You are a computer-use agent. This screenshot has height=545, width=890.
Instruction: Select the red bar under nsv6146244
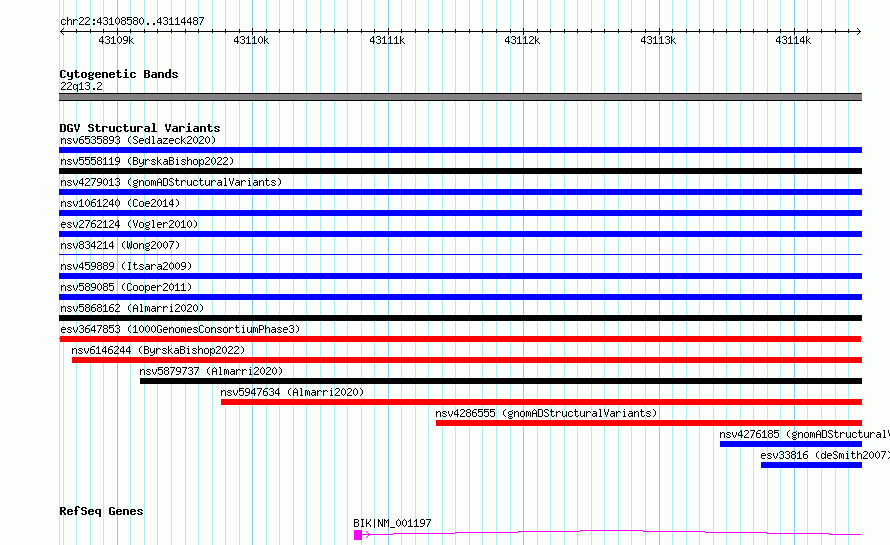(467, 360)
